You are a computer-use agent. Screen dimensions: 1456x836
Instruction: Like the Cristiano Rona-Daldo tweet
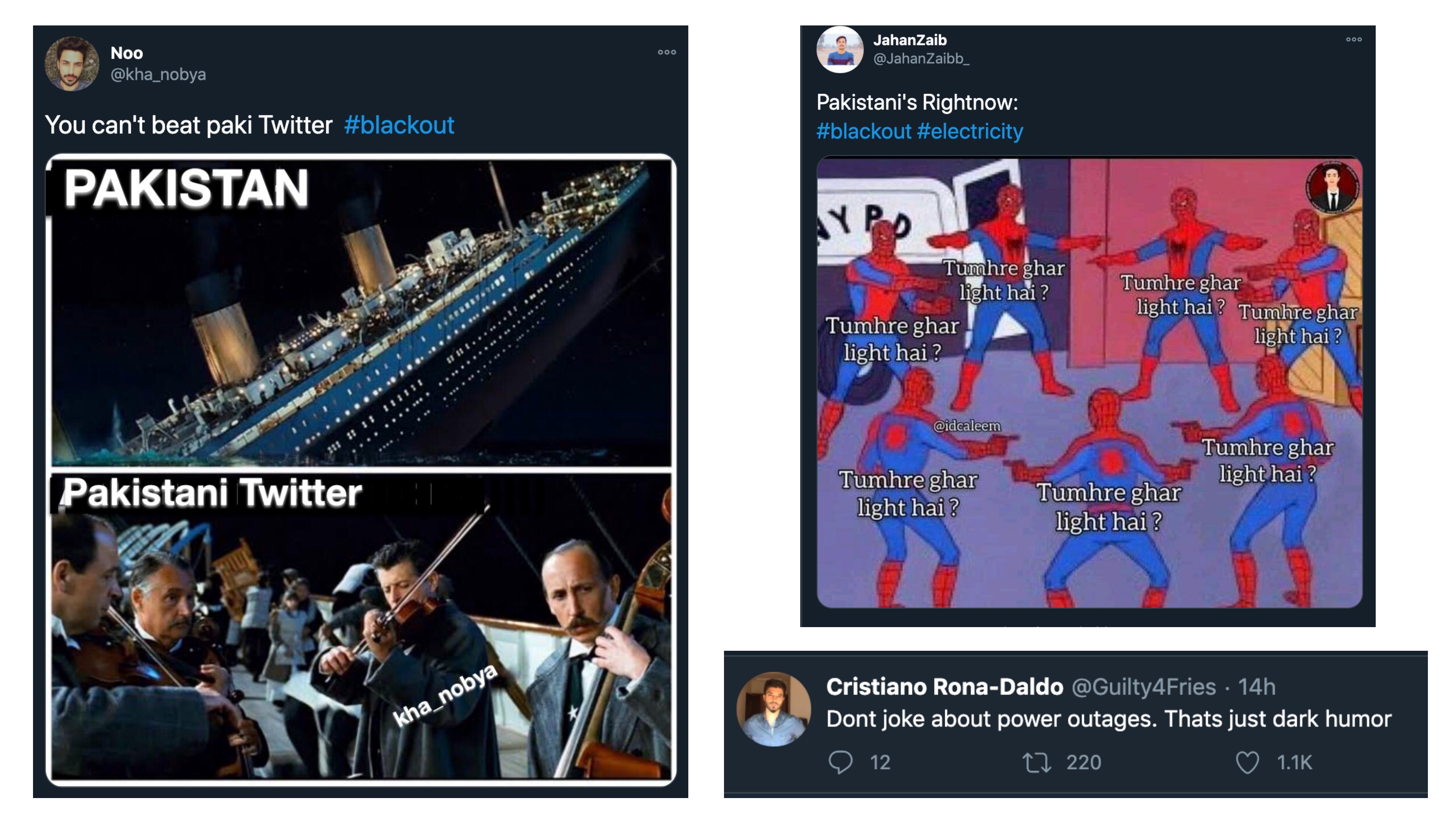1247,762
